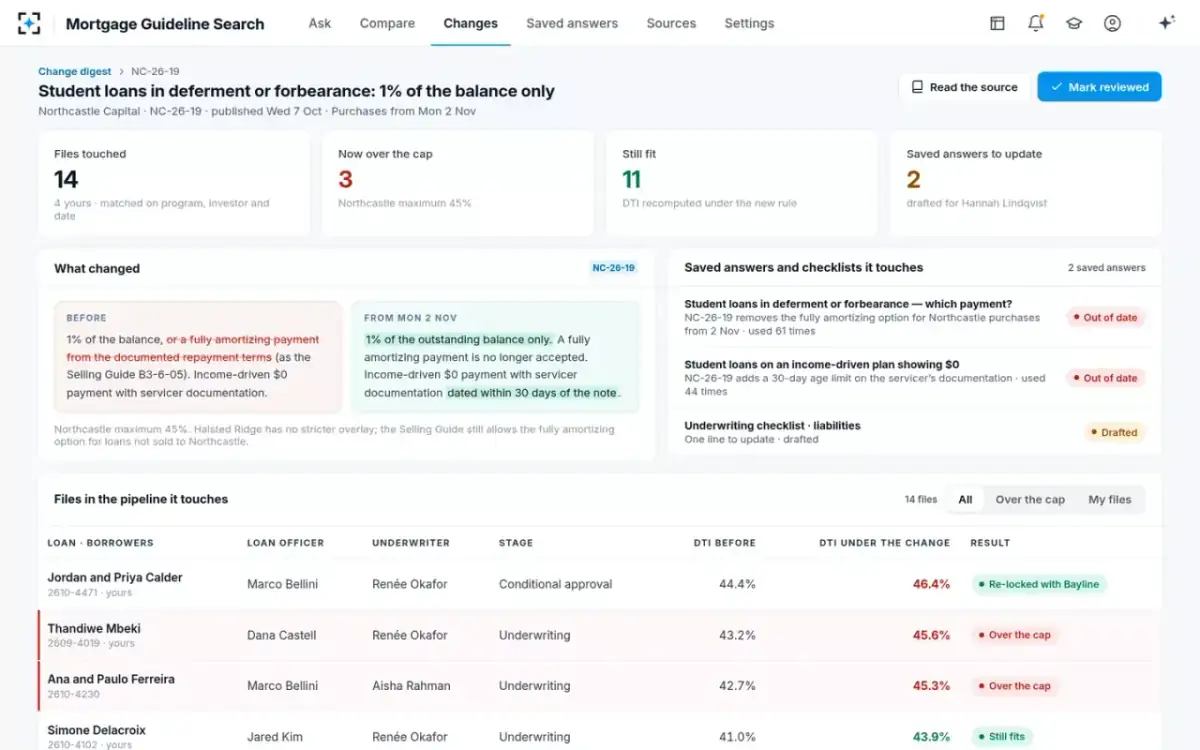Open the Still fit summary card
Viewport: 1200px width, 750px height.
(x=742, y=184)
